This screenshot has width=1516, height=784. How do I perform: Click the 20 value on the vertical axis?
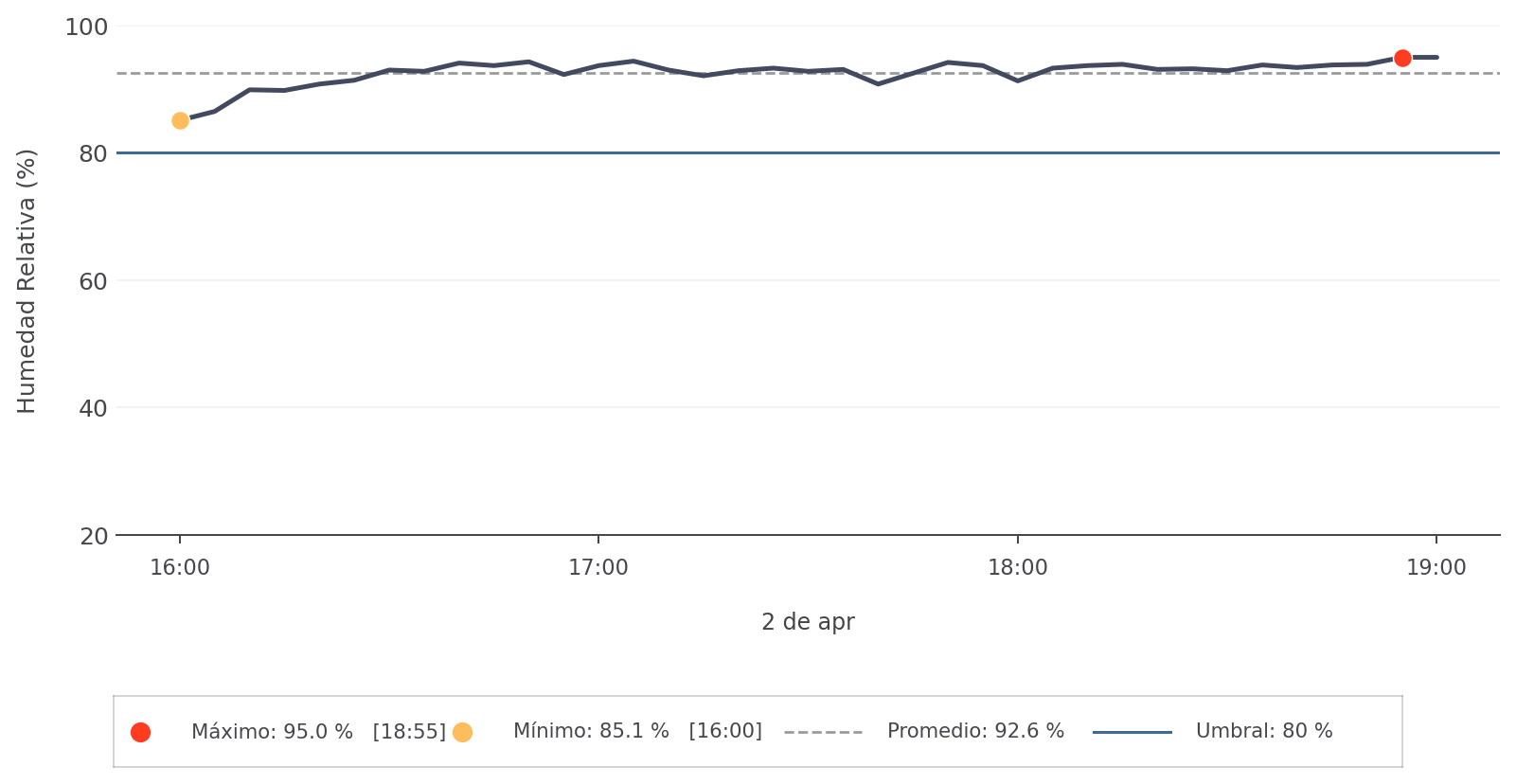tap(94, 536)
